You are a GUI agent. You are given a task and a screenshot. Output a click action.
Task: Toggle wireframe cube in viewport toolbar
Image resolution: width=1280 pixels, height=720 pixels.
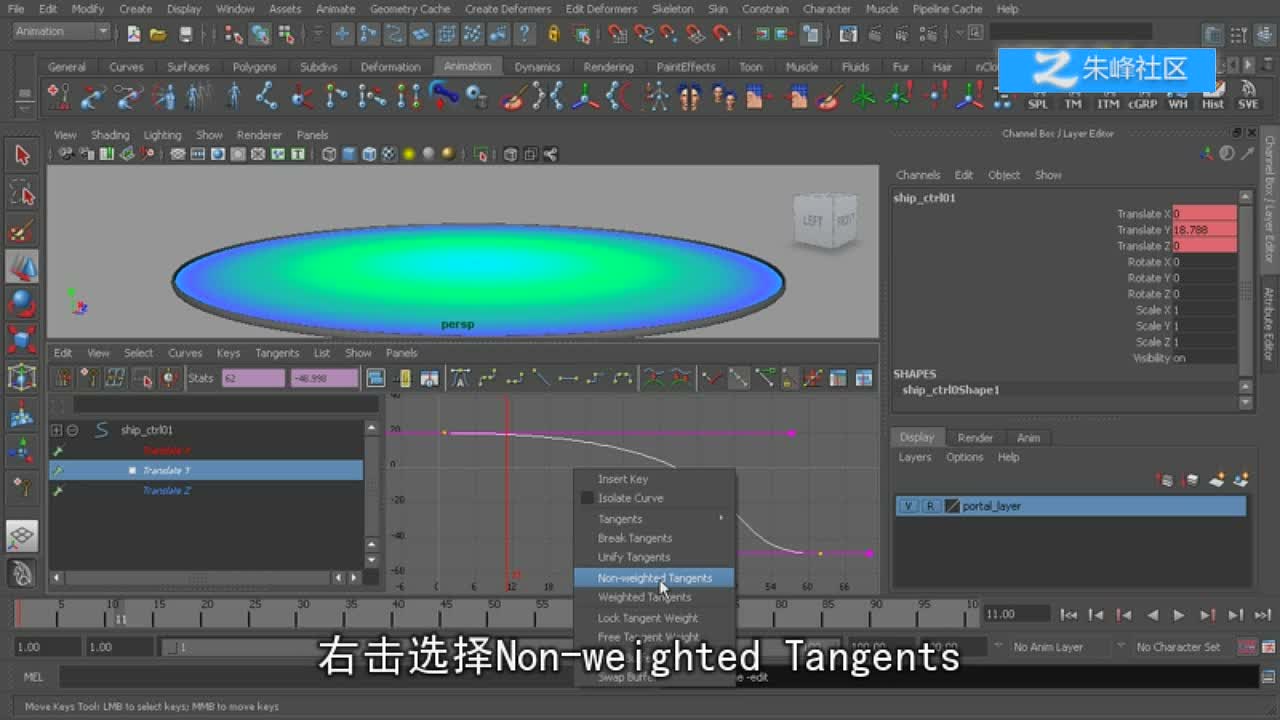click(329, 154)
